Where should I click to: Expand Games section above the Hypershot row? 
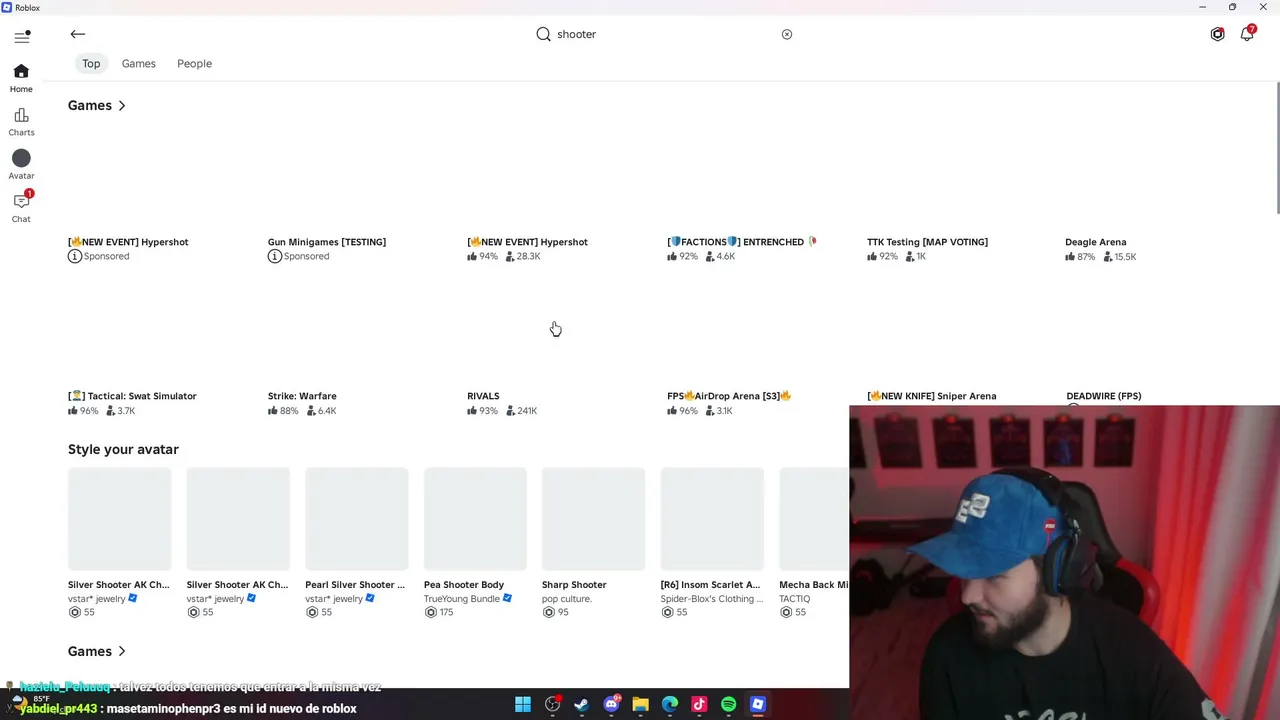click(x=97, y=105)
